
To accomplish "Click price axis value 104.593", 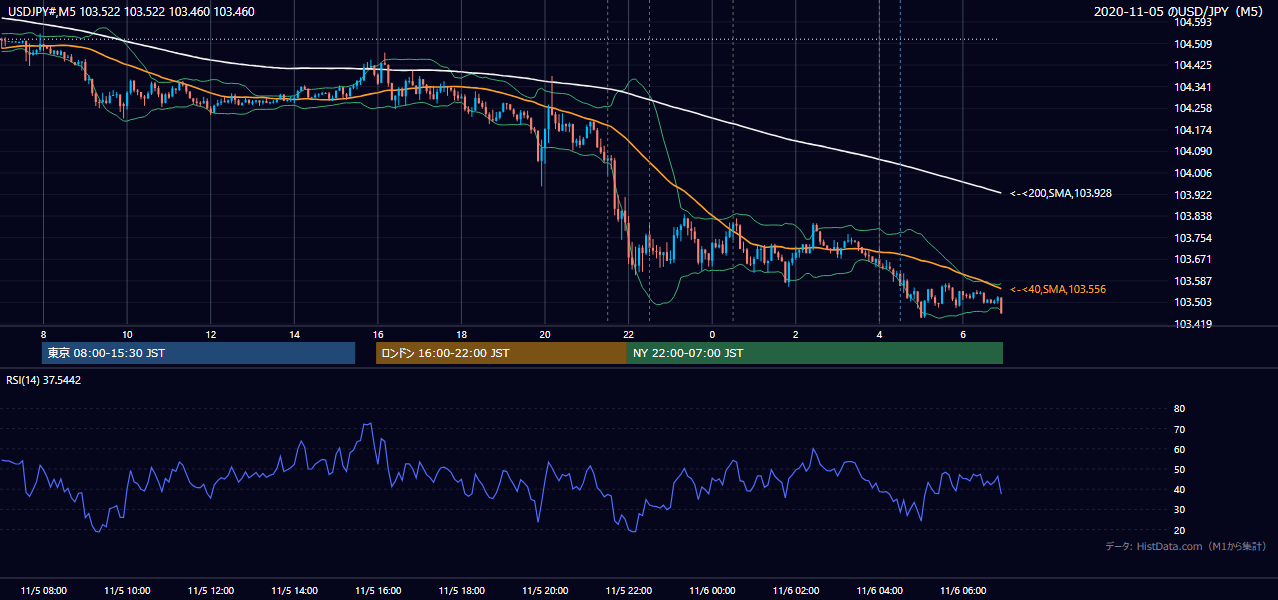I will point(1193,22).
